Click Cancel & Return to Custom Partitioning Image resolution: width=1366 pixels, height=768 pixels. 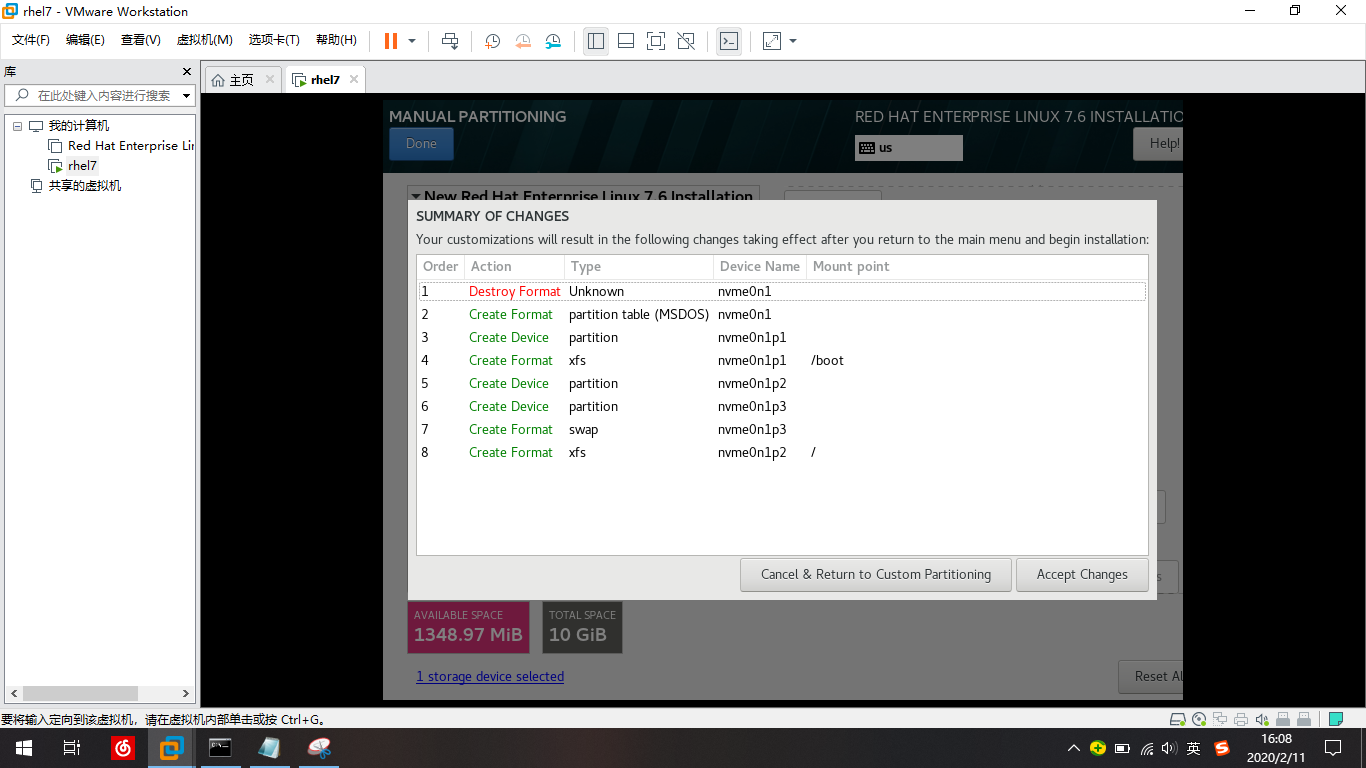(x=876, y=575)
